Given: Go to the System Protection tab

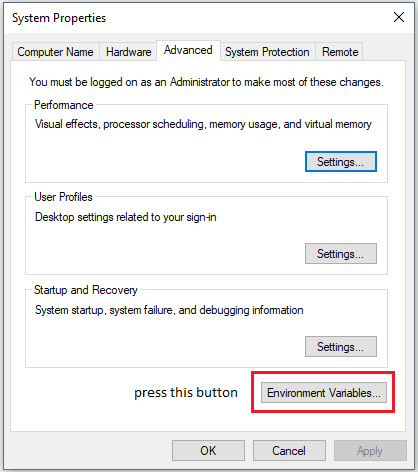Looking at the screenshot, I should tap(267, 52).
